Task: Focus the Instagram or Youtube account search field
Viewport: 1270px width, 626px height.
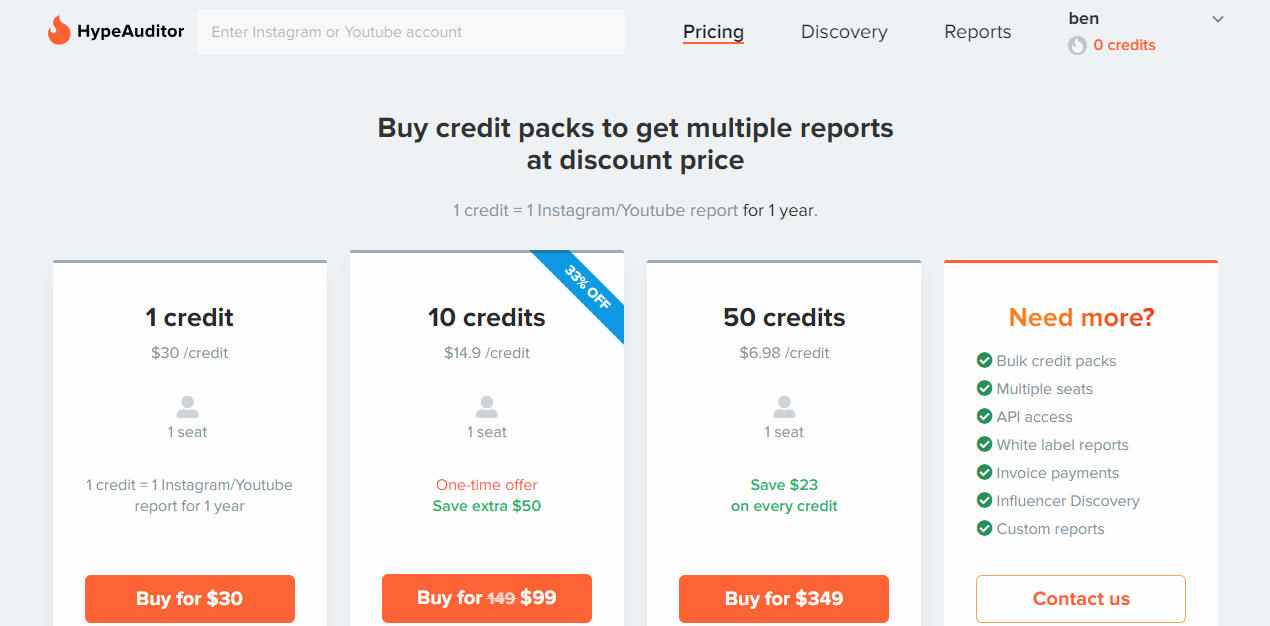Action: (x=411, y=32)
